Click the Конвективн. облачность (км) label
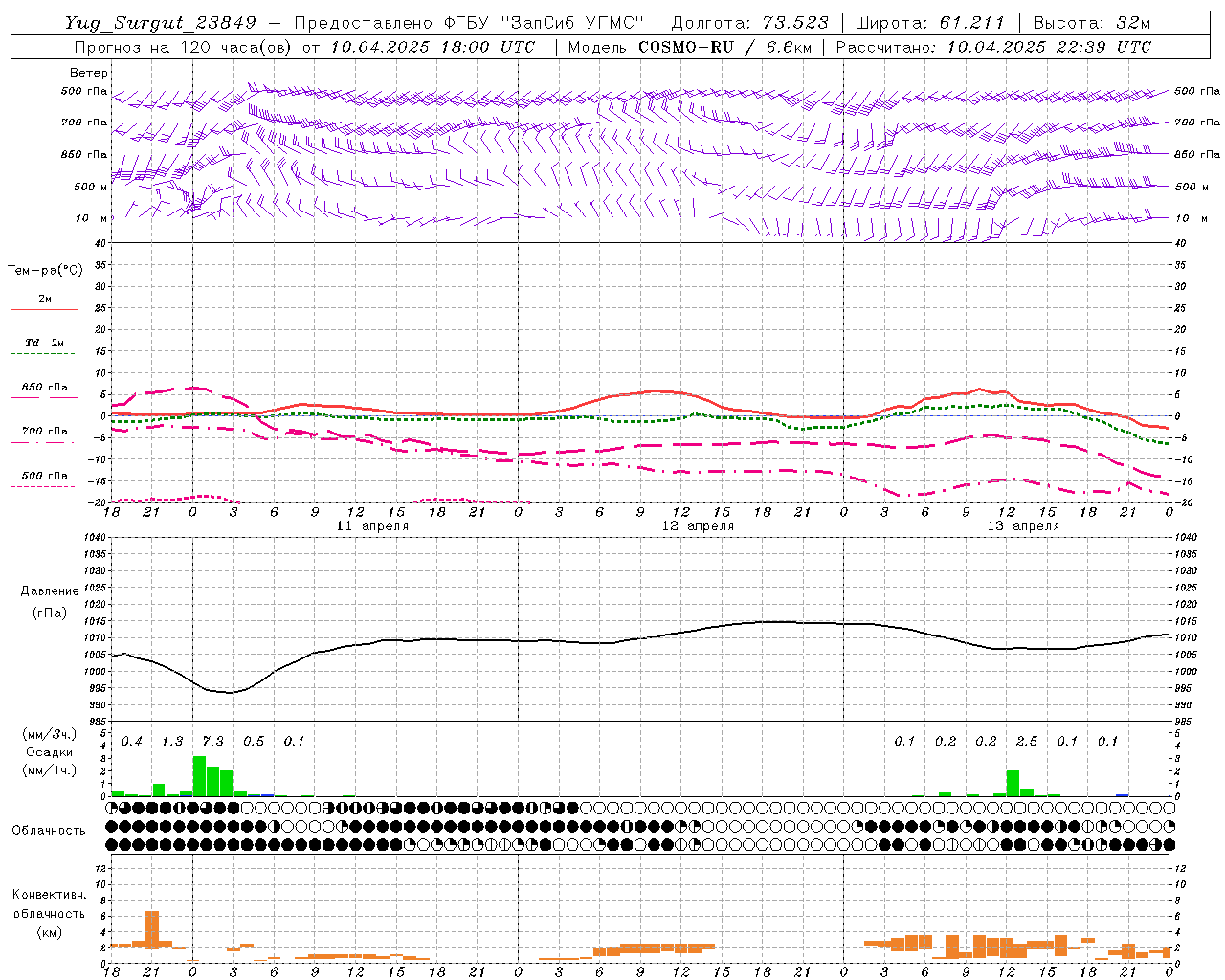Image resolution: width=1225 pixels, height=980 pixels. [49, 913]
